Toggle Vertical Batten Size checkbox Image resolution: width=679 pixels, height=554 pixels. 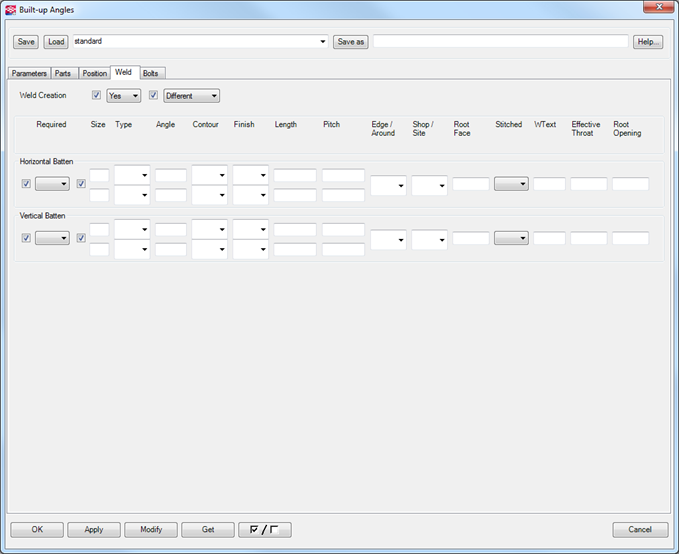[x=82, y=238]
